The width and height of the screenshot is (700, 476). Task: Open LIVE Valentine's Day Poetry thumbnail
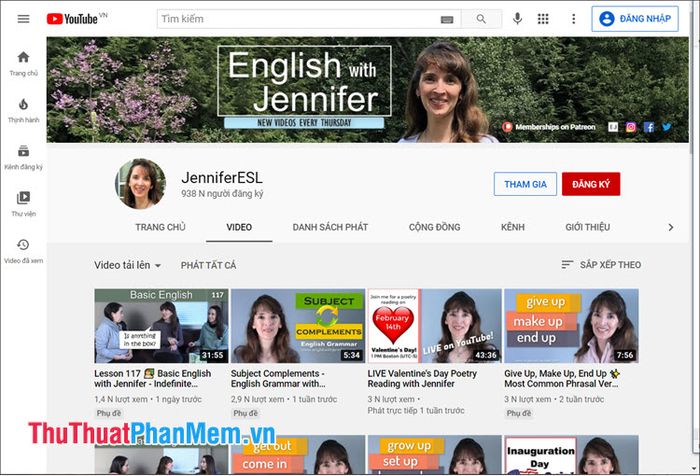pyautogui.click(x=434, y=326)
